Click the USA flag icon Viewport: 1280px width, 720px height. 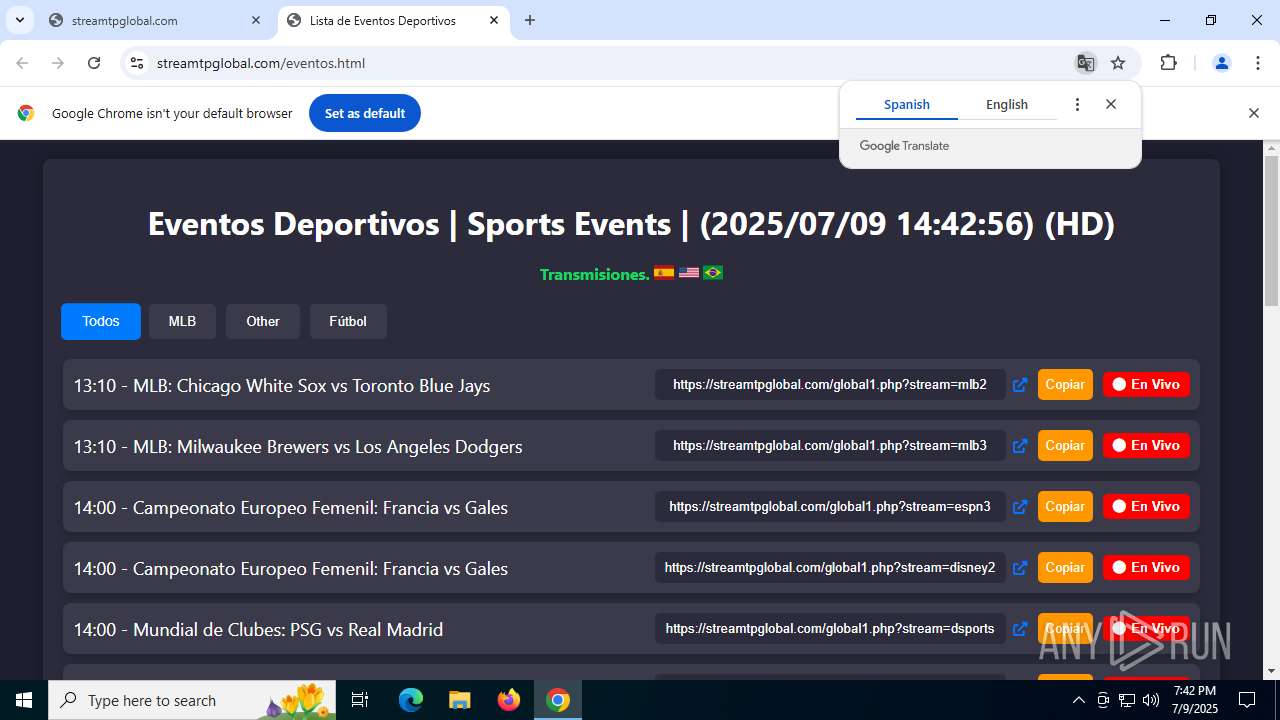tap(689, 272)
